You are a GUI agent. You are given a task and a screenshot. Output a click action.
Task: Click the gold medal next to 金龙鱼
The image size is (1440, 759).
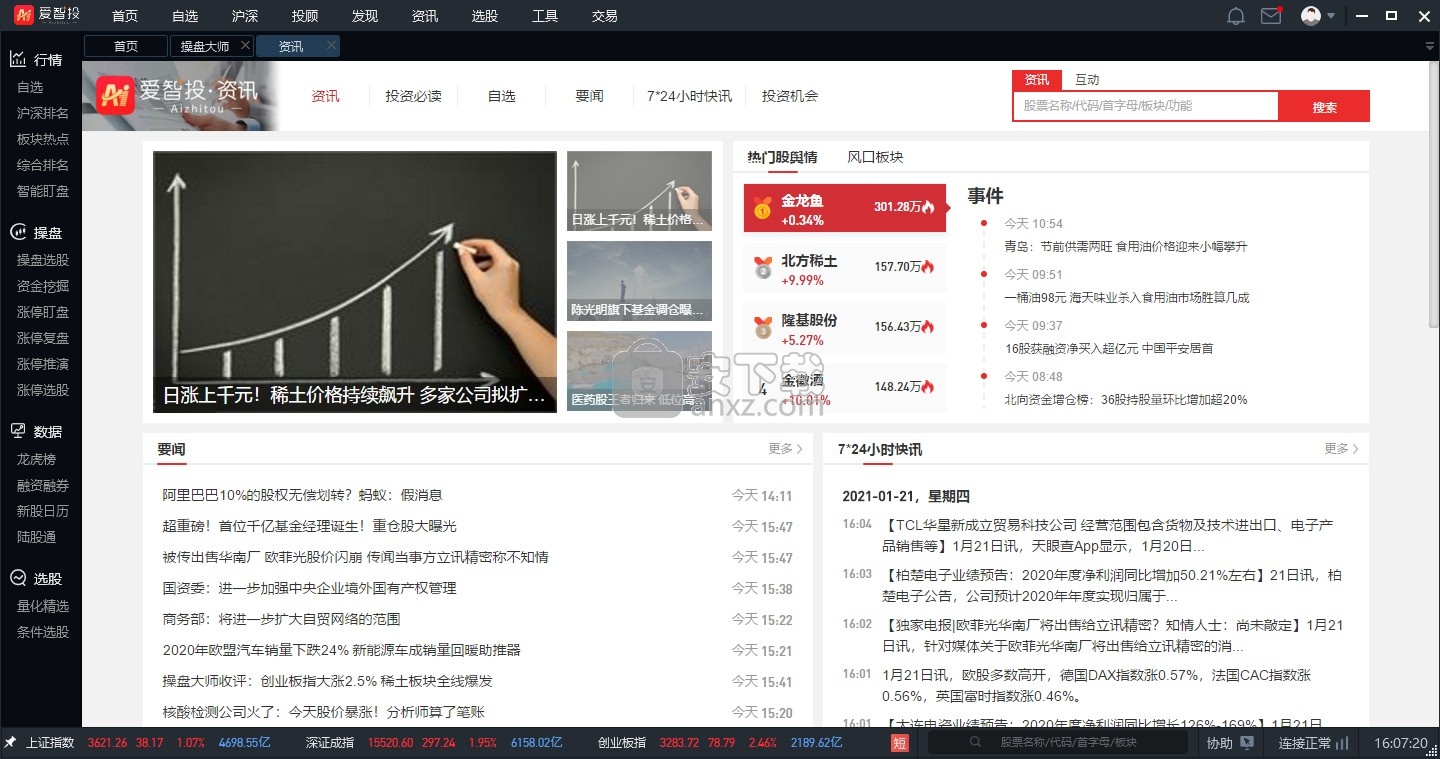[763, 208]
